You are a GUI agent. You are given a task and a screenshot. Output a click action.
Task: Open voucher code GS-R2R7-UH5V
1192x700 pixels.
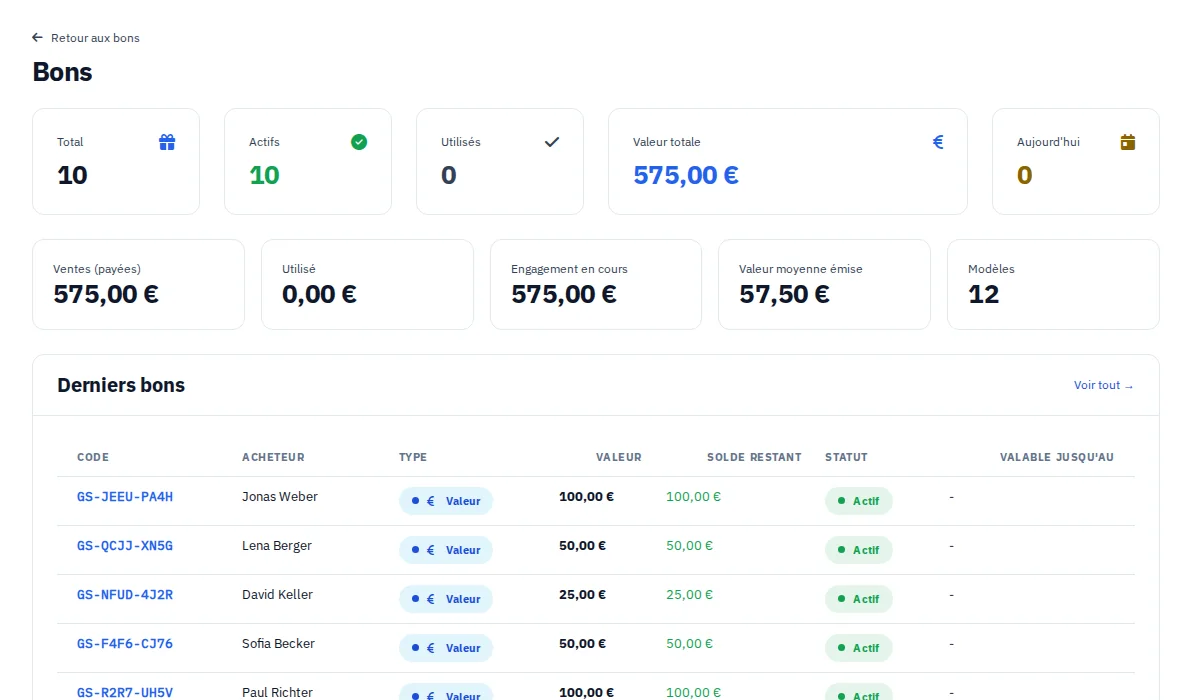[x=125, y=692]
